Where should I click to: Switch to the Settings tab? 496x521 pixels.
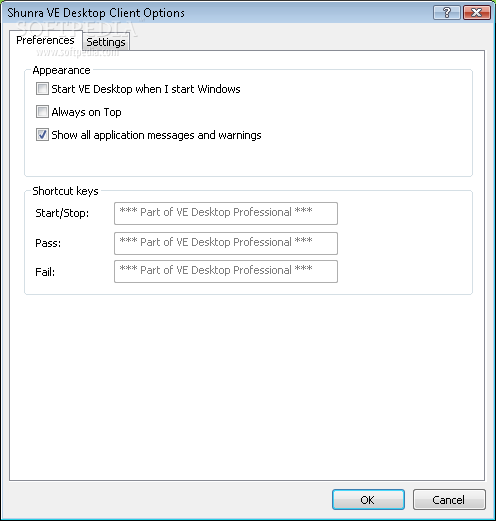point(106,42)
